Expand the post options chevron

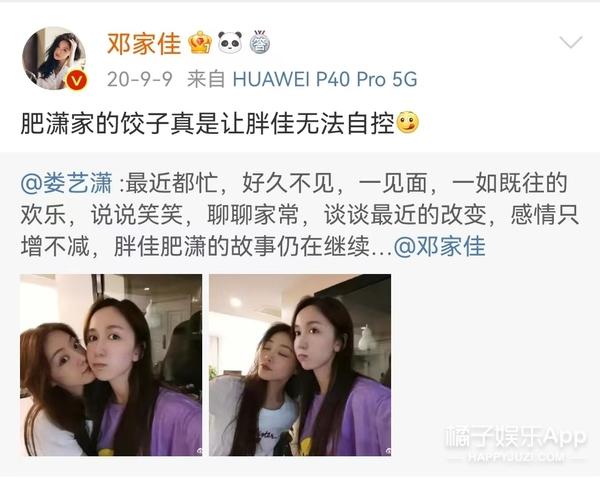(571, 42)
